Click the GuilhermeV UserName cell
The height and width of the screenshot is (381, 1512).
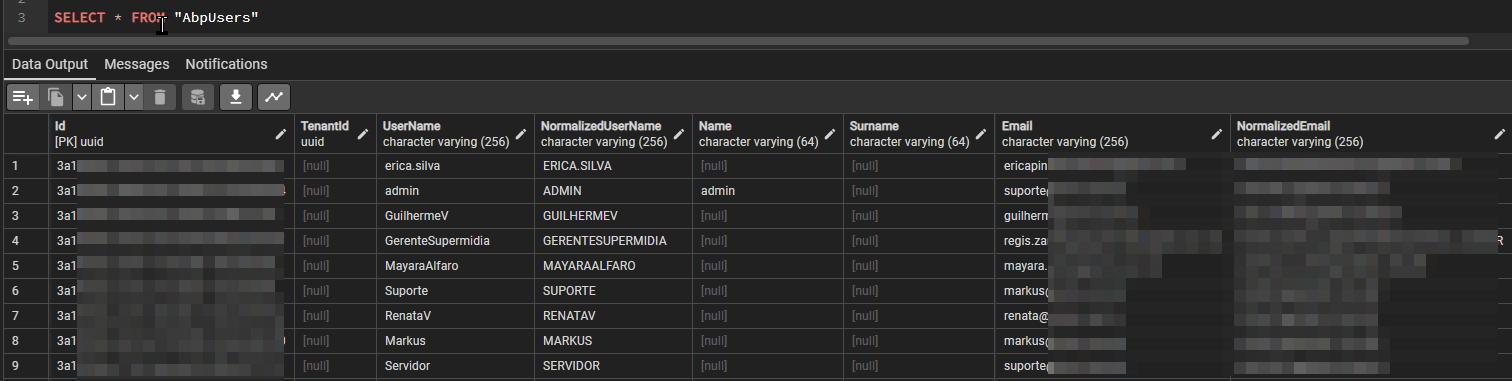click(x=455, y=216)
